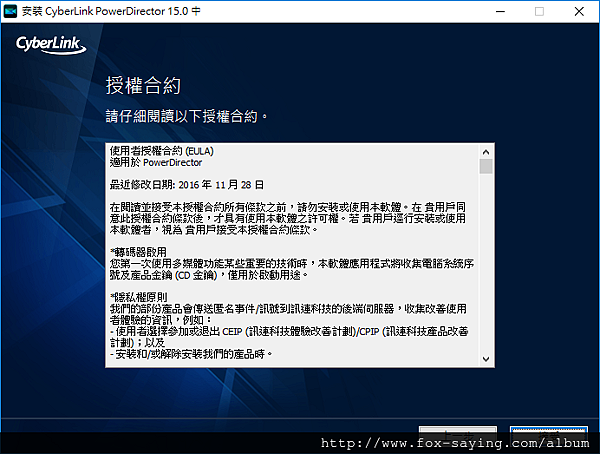
Task: Close the PowerDirector installer window
Action: point(579,11)
